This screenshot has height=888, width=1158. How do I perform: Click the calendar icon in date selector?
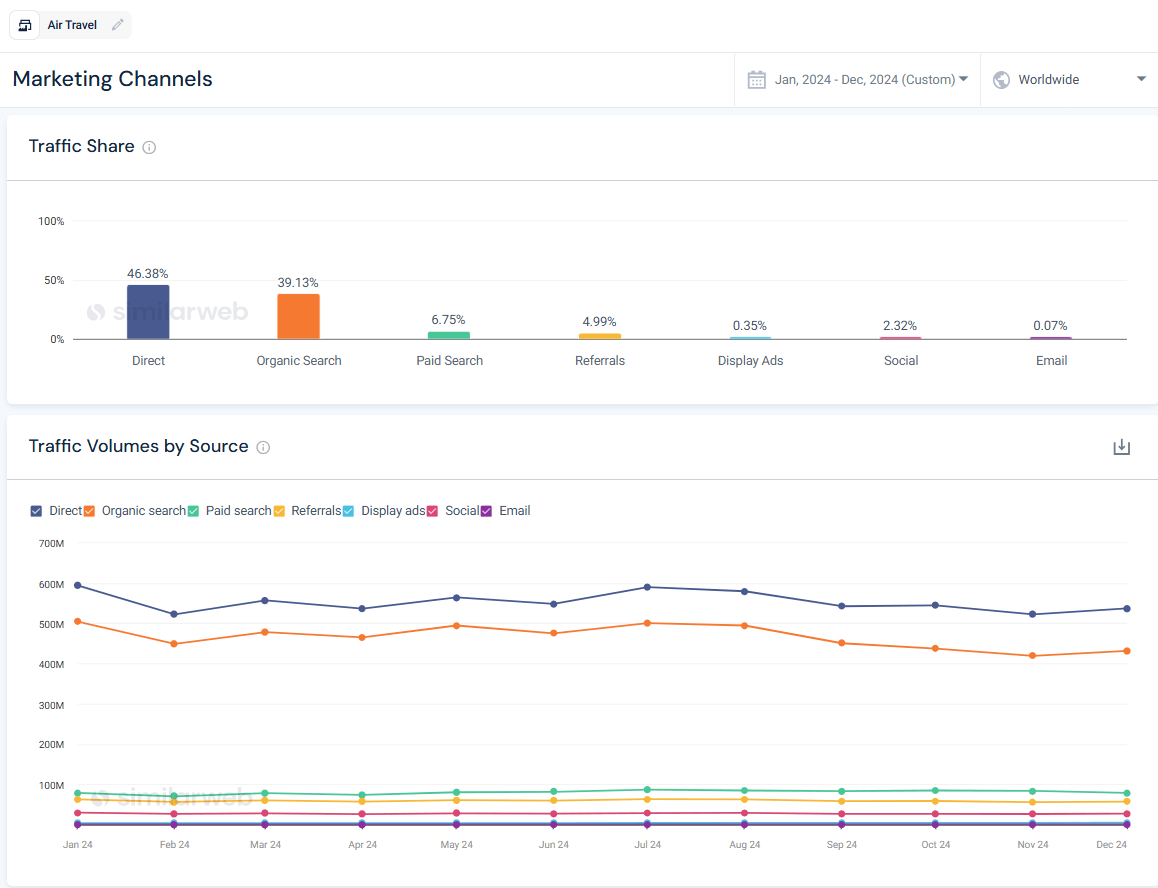point(757,79)
